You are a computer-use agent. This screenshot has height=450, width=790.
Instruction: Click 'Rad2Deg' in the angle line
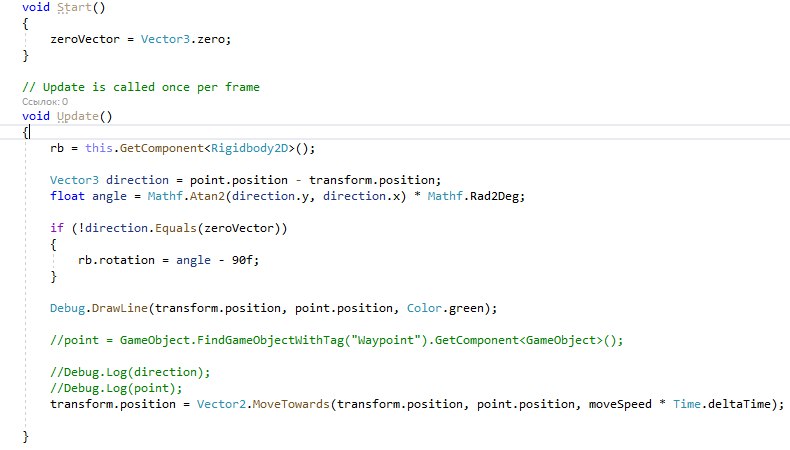pyautogui.click(x=494, y=196)
